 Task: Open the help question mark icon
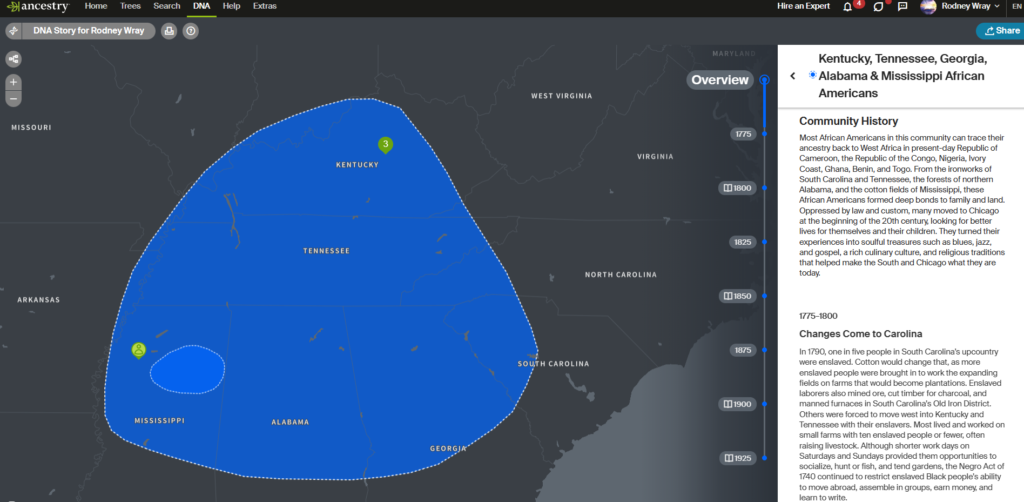click(x=190, y=31)
